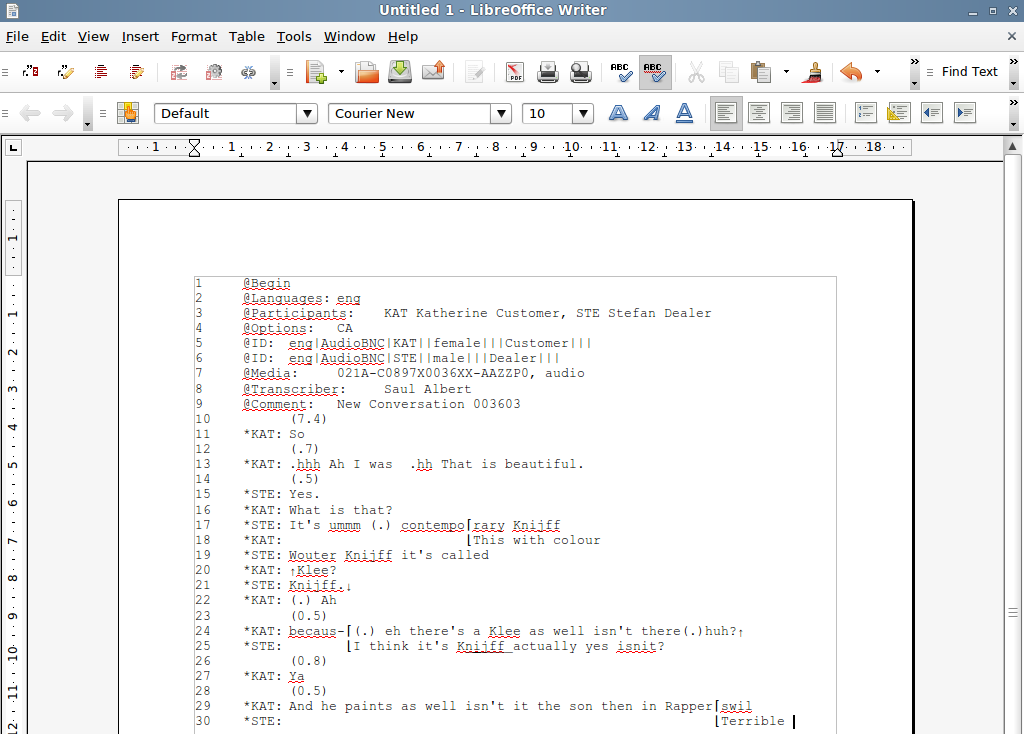Run spelling and grammar check
The image size is (1024, 734).
coord(621,72)
